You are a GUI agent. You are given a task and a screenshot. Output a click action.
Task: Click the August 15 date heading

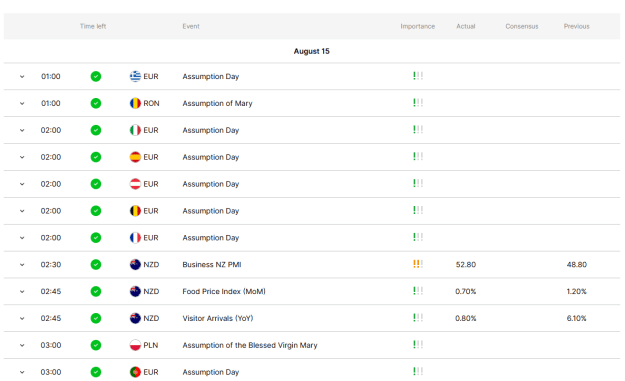coord(312,51)
